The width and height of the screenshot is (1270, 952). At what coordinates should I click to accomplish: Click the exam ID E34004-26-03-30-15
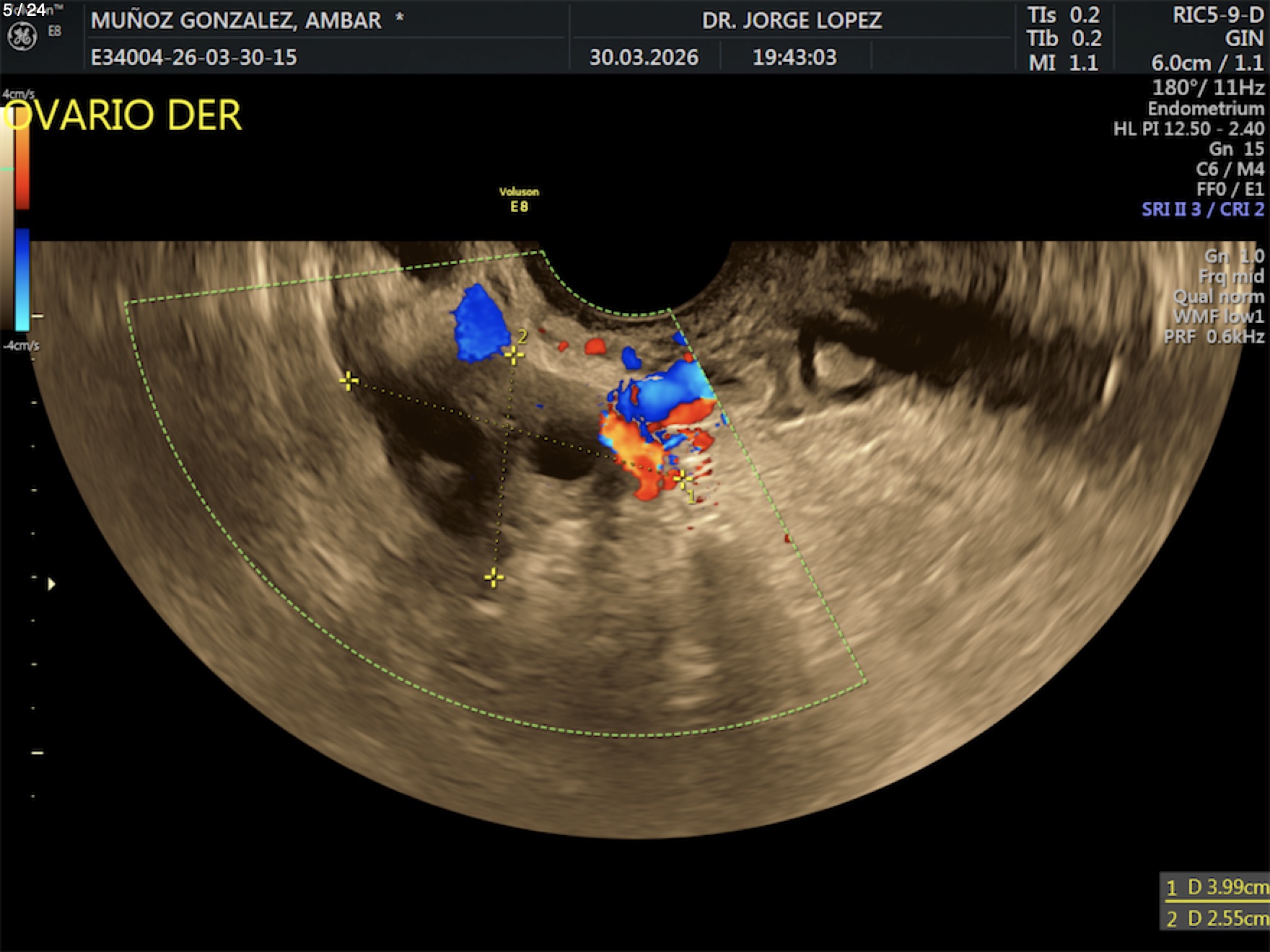point(193,57)
